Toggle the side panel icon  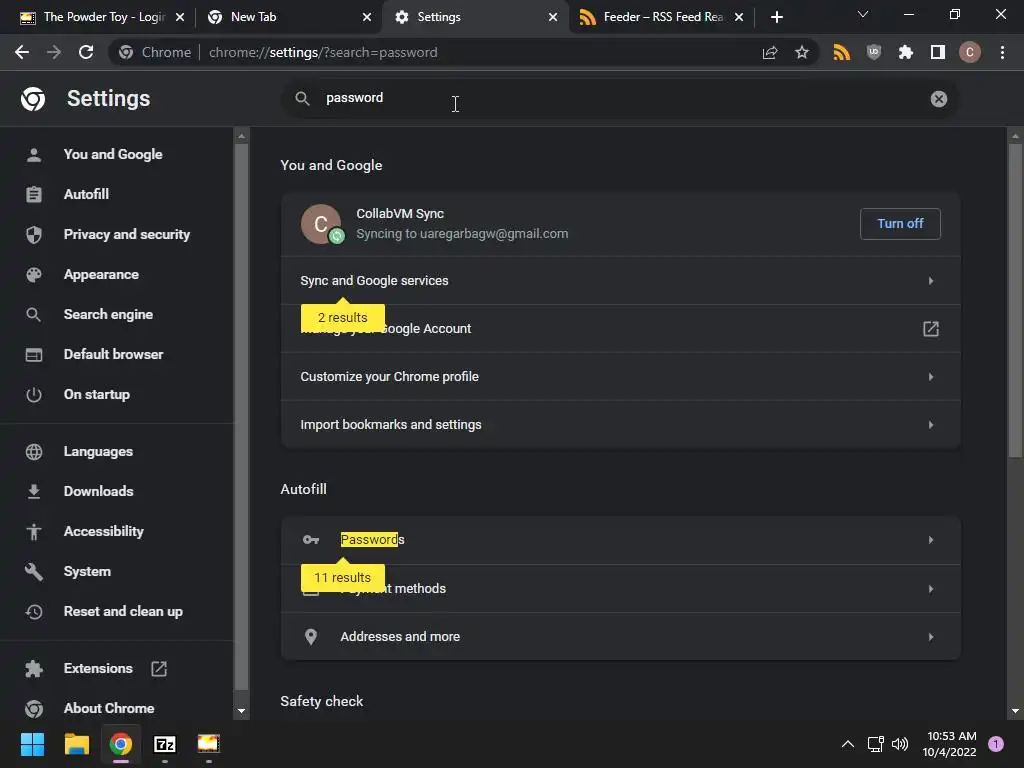938,52
